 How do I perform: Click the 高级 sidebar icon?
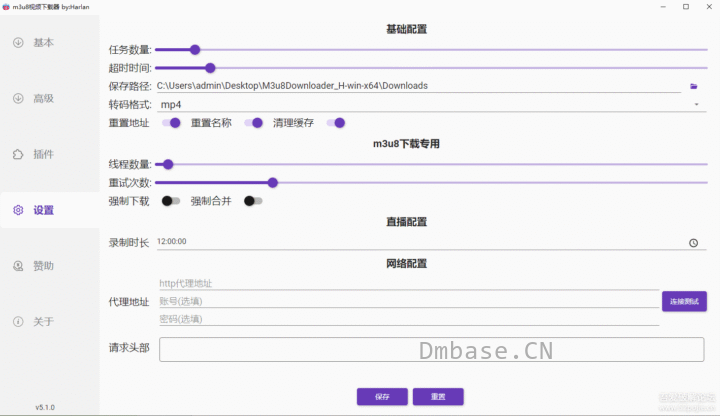tap(18, 98)
